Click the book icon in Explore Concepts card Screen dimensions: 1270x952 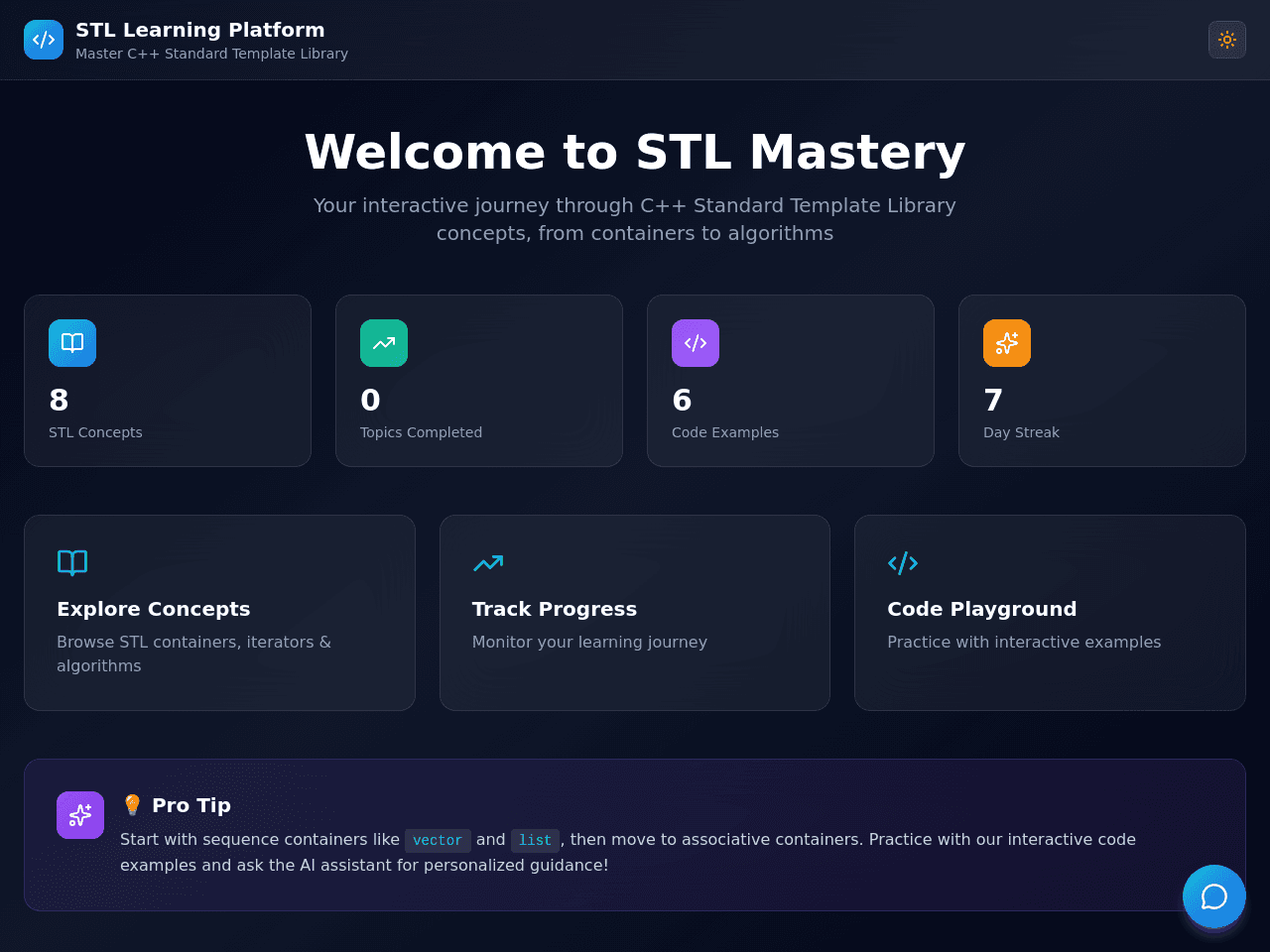tap(72, 563)
